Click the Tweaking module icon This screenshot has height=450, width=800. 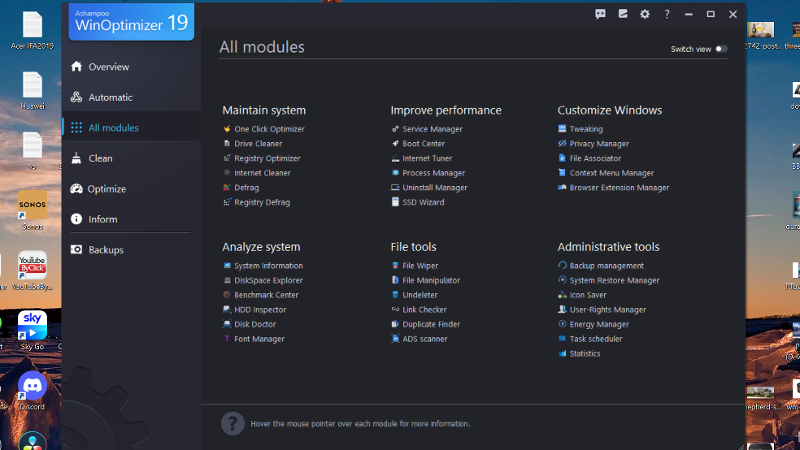click(562, 129)
